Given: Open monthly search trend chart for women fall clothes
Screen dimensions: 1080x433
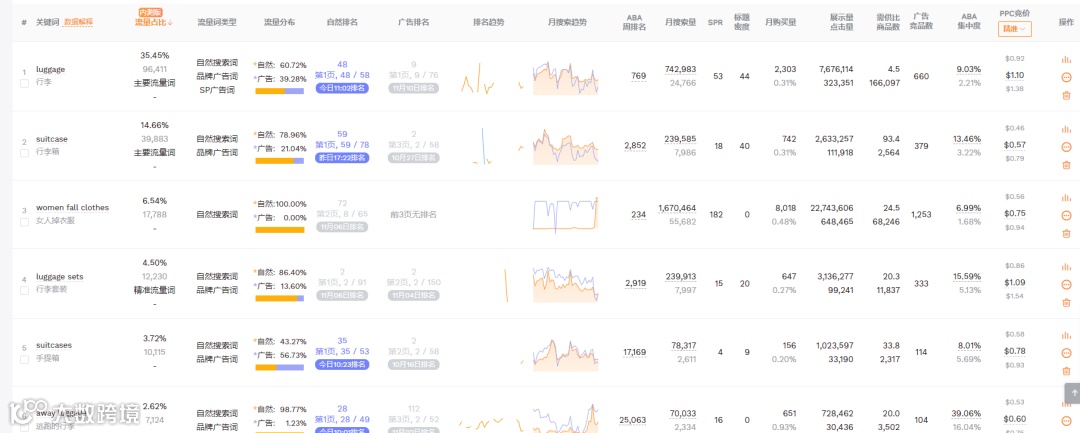Looking at the screenshot, I should click(x=565, y=214).
